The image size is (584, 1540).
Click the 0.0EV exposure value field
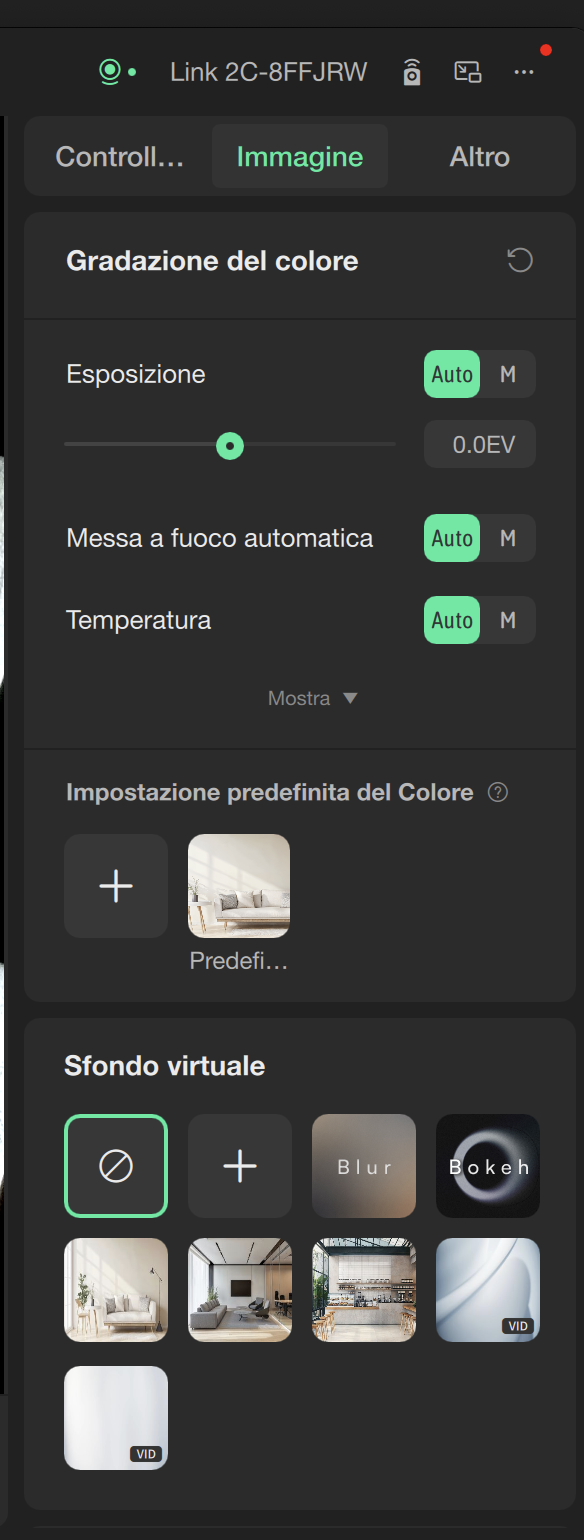click(480, 444)
